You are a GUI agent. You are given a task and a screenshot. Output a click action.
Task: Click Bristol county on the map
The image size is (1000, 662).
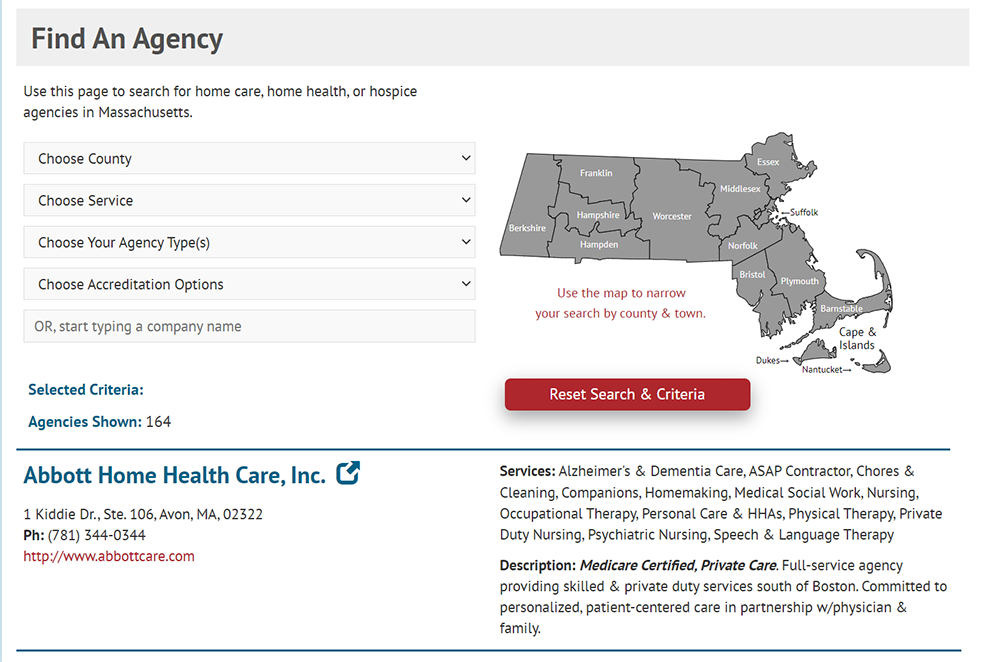click(751, 274)
